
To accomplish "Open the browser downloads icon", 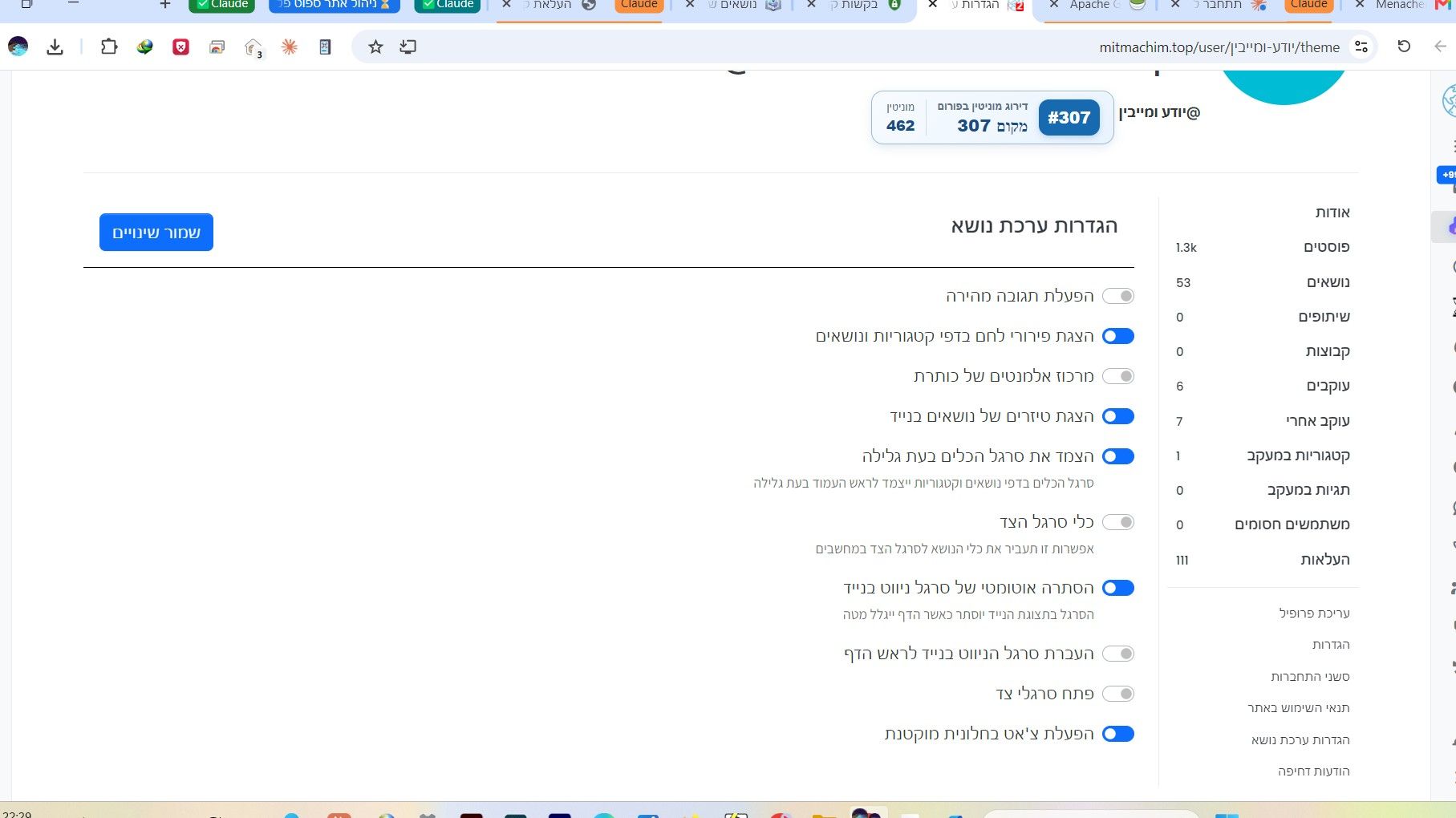I will [x=55, y=47].
